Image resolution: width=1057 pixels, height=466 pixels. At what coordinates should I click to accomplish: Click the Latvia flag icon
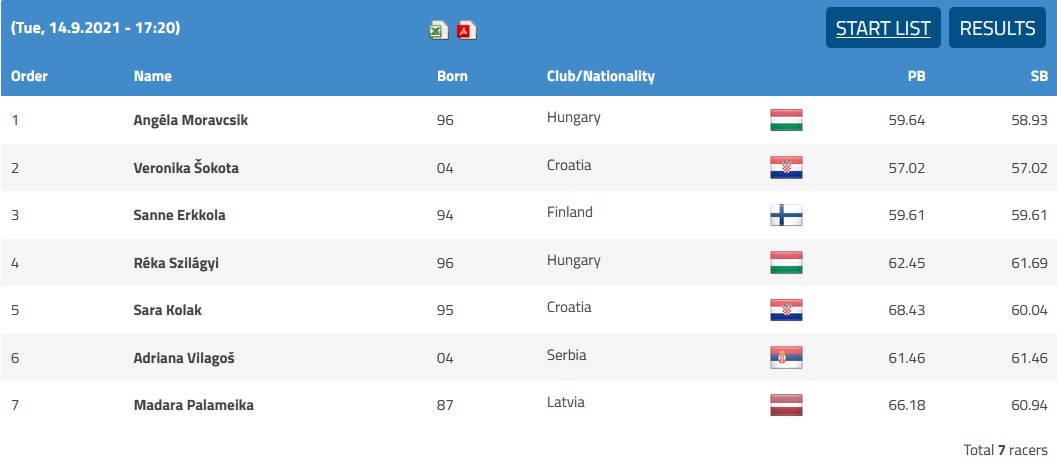coord(786,405)
